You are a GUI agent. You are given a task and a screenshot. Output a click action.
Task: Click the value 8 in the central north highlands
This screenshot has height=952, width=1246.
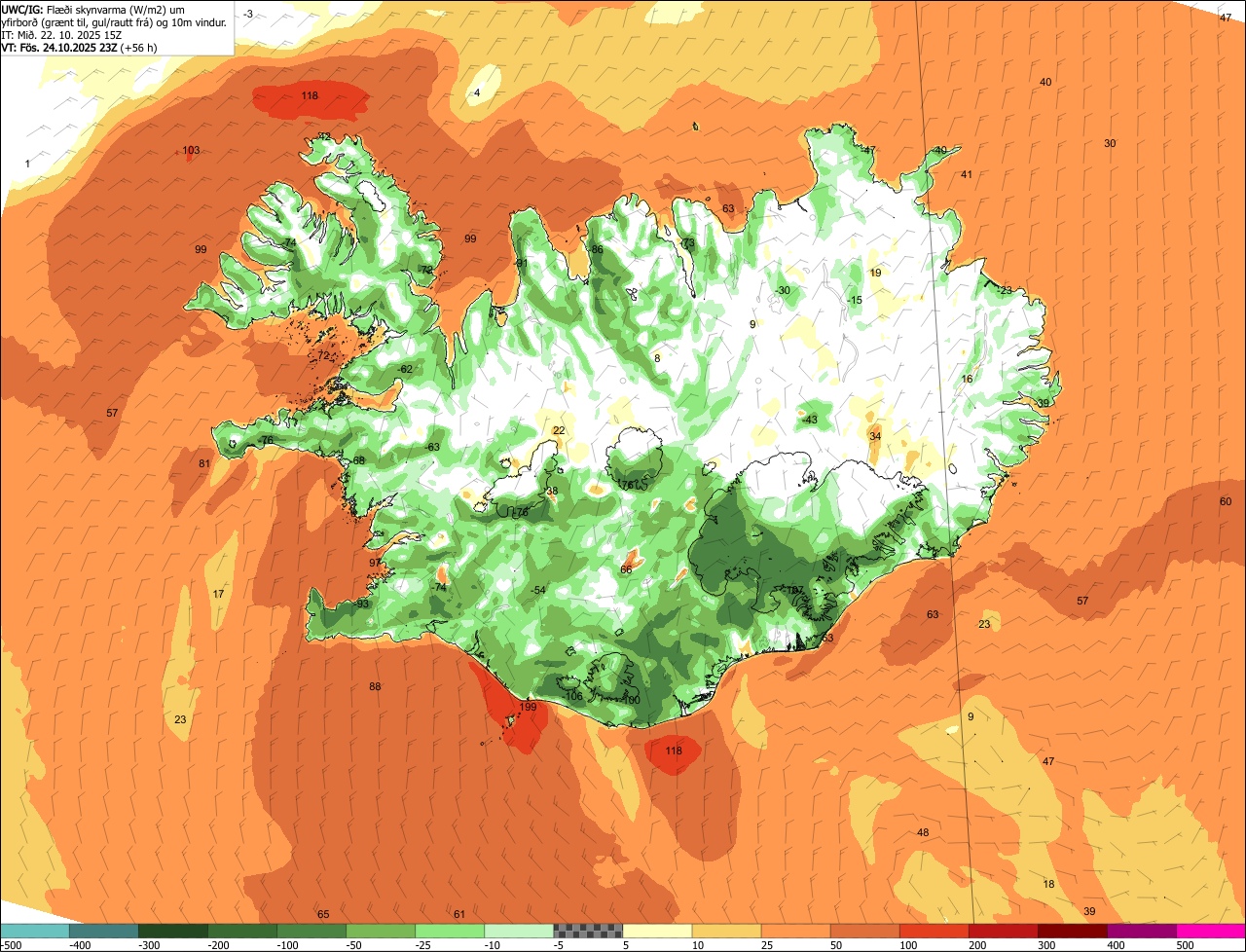click(x=657, y=358)
